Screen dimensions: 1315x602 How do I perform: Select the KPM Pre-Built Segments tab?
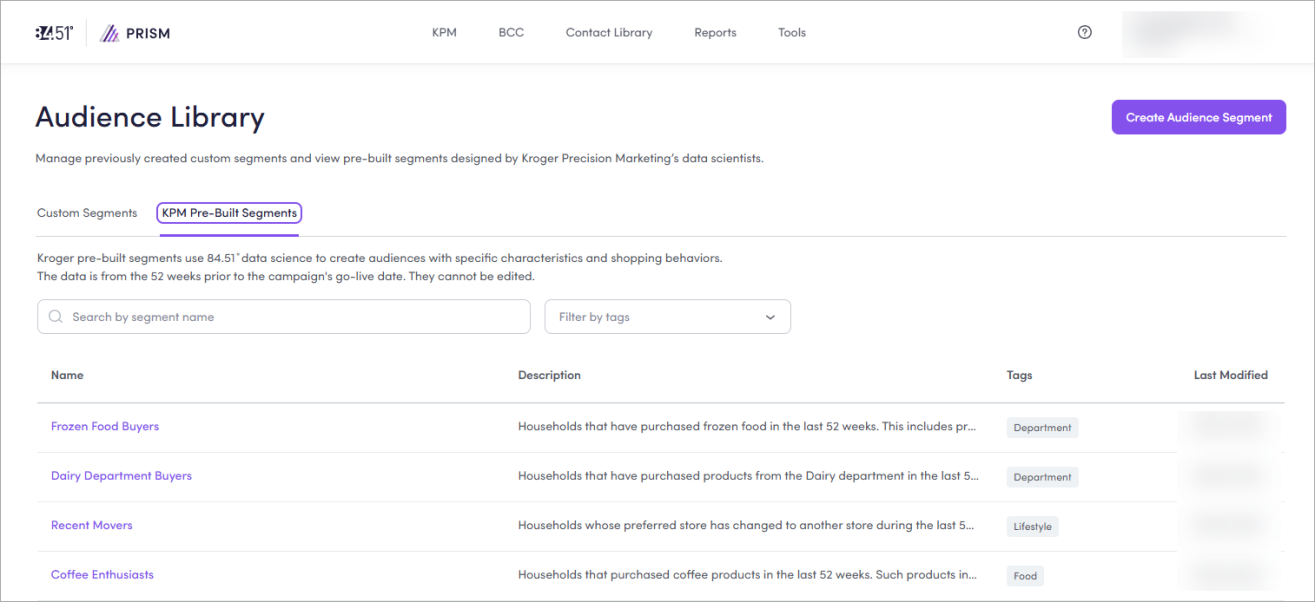pyautogui.click(x=229, y=213)
